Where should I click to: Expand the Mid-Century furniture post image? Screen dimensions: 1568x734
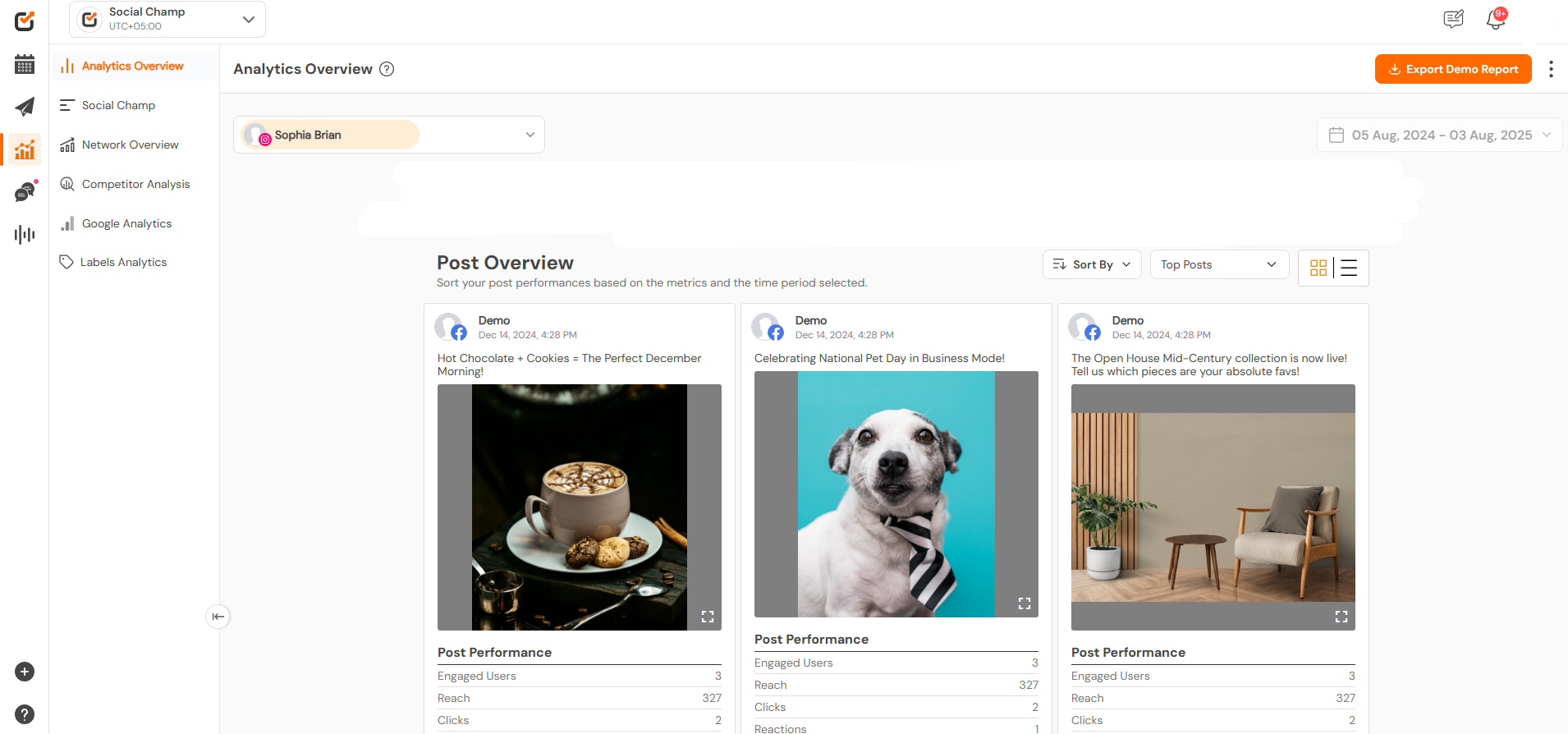pos(1341,617)
